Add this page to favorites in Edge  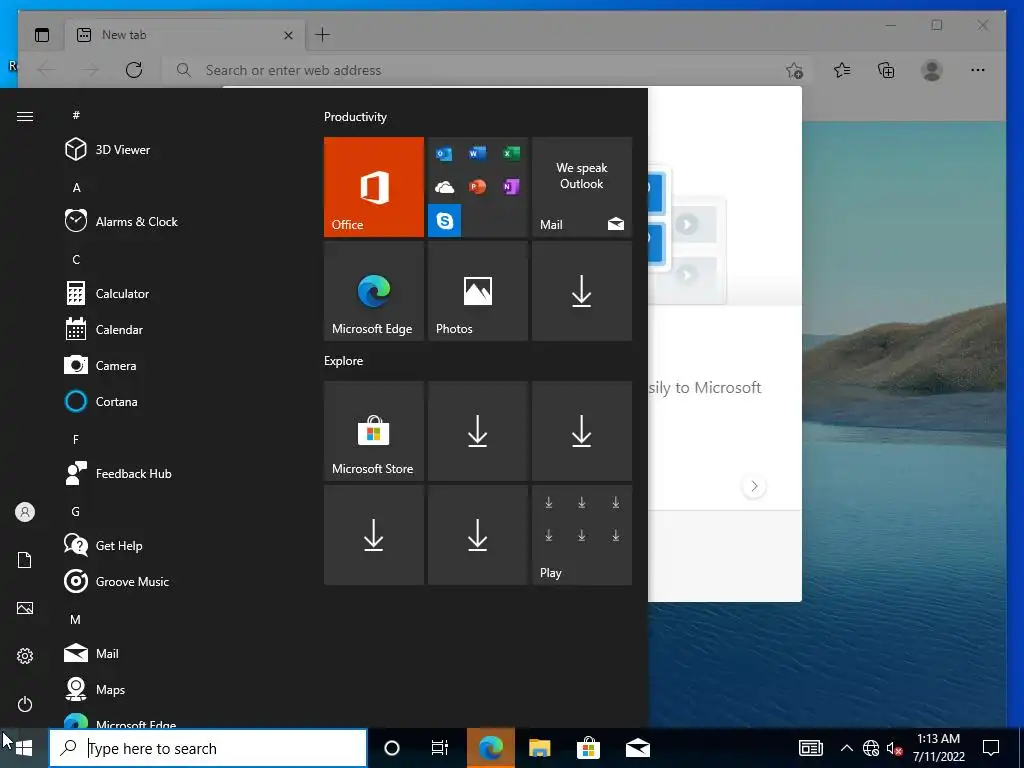pyautogui.click(x=794, y=71)
